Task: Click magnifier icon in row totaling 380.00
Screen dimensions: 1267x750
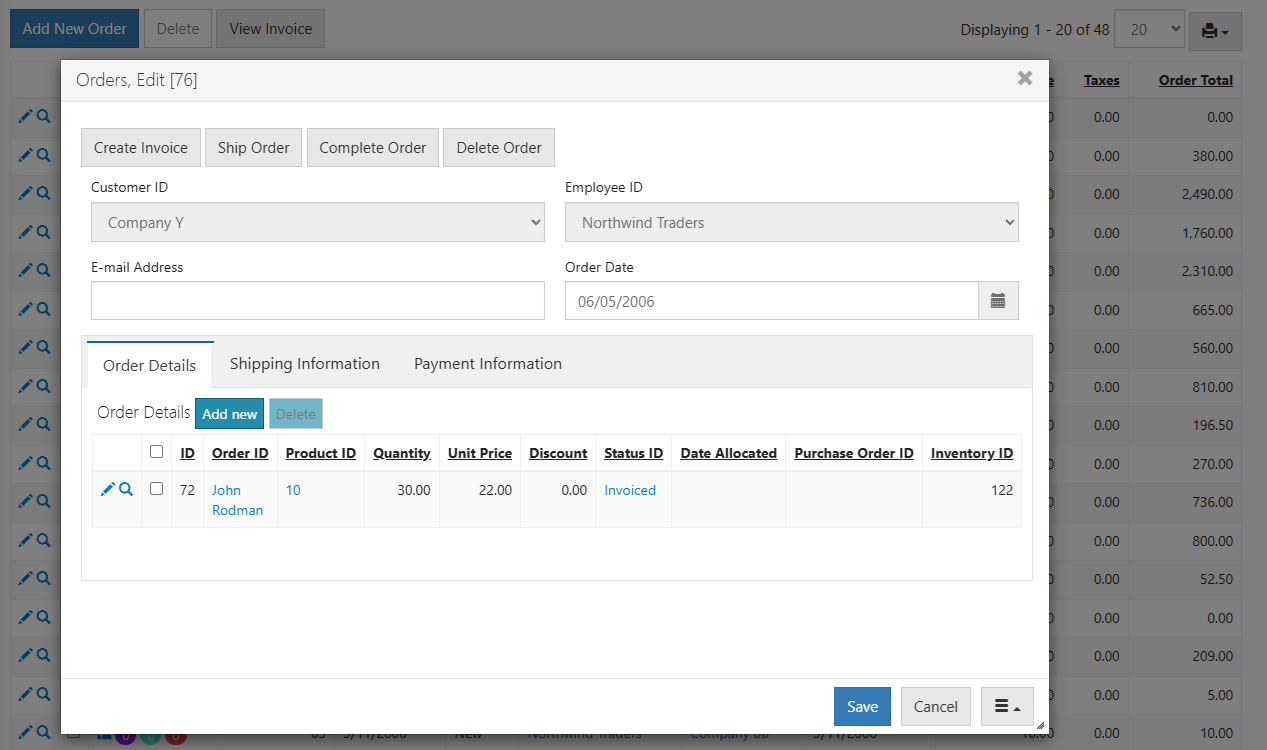Action: tap(43, 155)
